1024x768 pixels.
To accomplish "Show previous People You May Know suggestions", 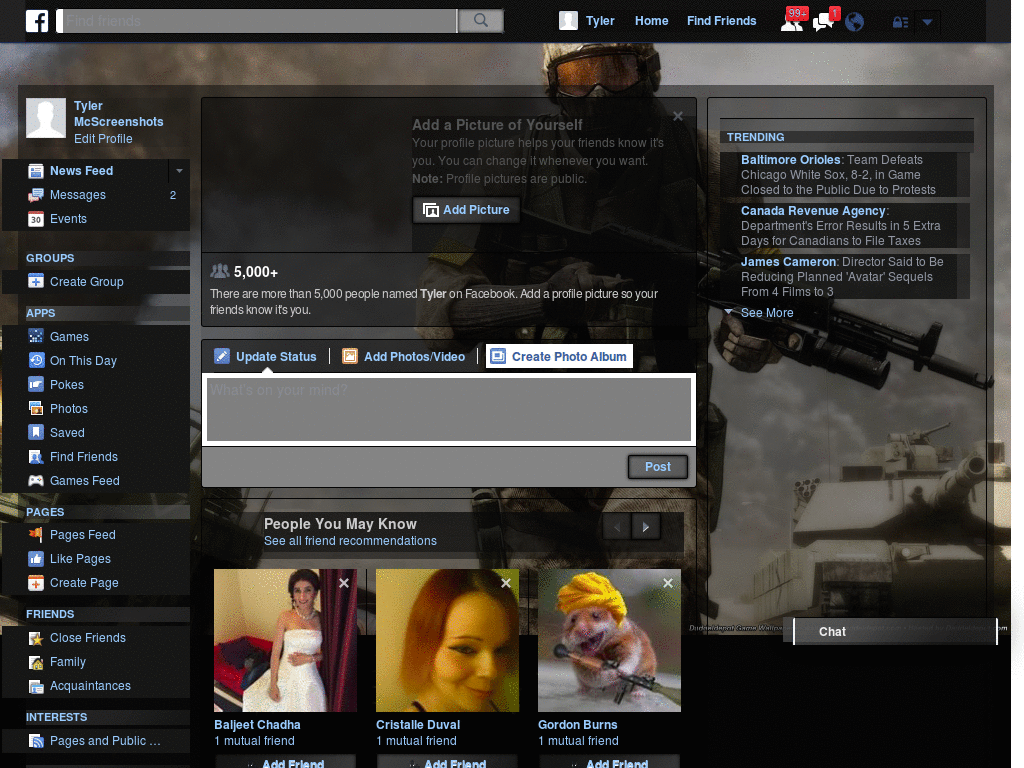I will [x=617, y=527].
